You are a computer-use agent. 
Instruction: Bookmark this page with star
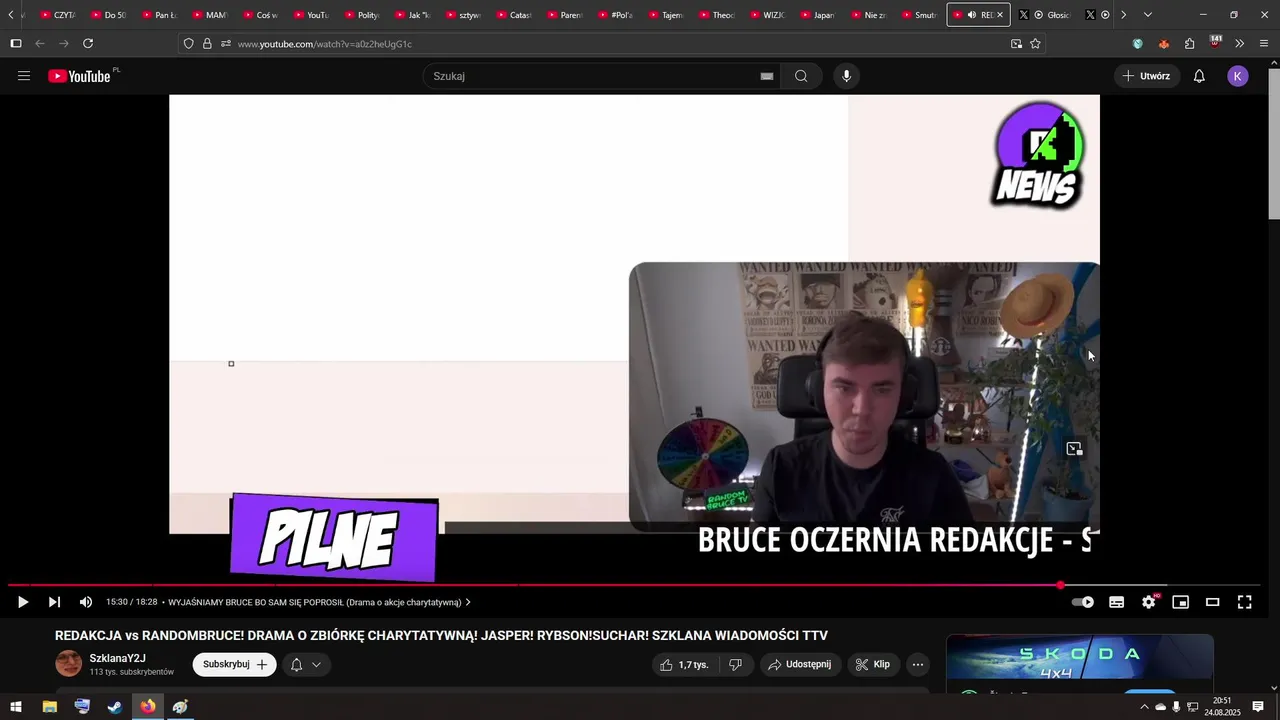coord(1035,44)
